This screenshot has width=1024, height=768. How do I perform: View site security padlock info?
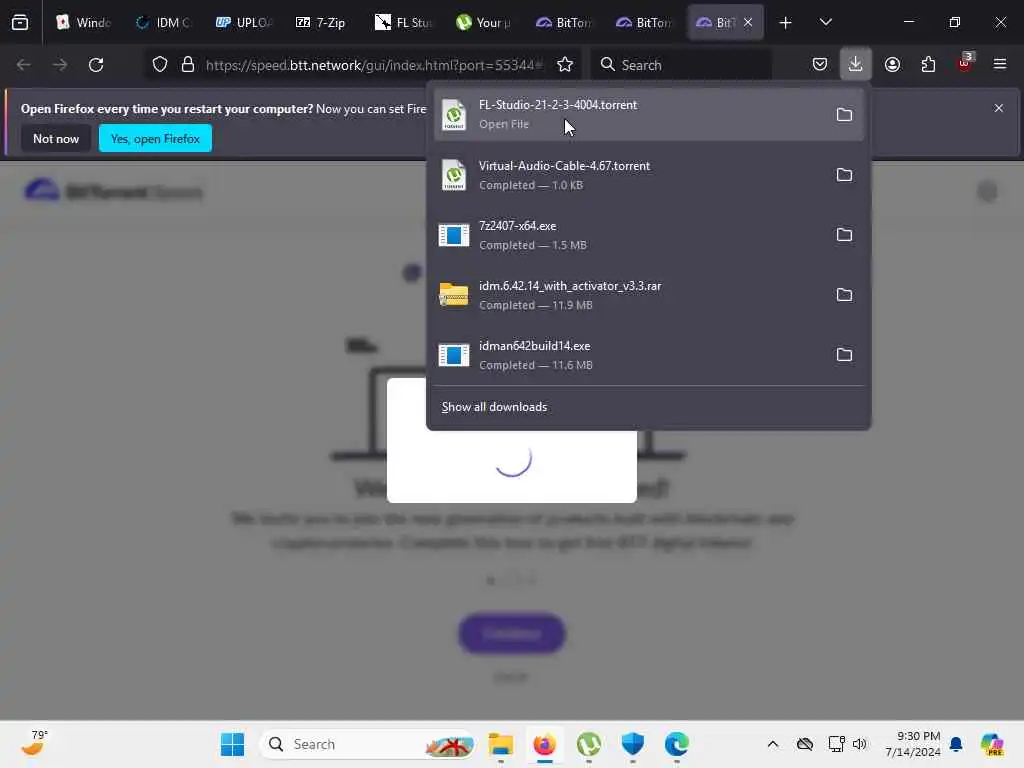pos(187,65)
